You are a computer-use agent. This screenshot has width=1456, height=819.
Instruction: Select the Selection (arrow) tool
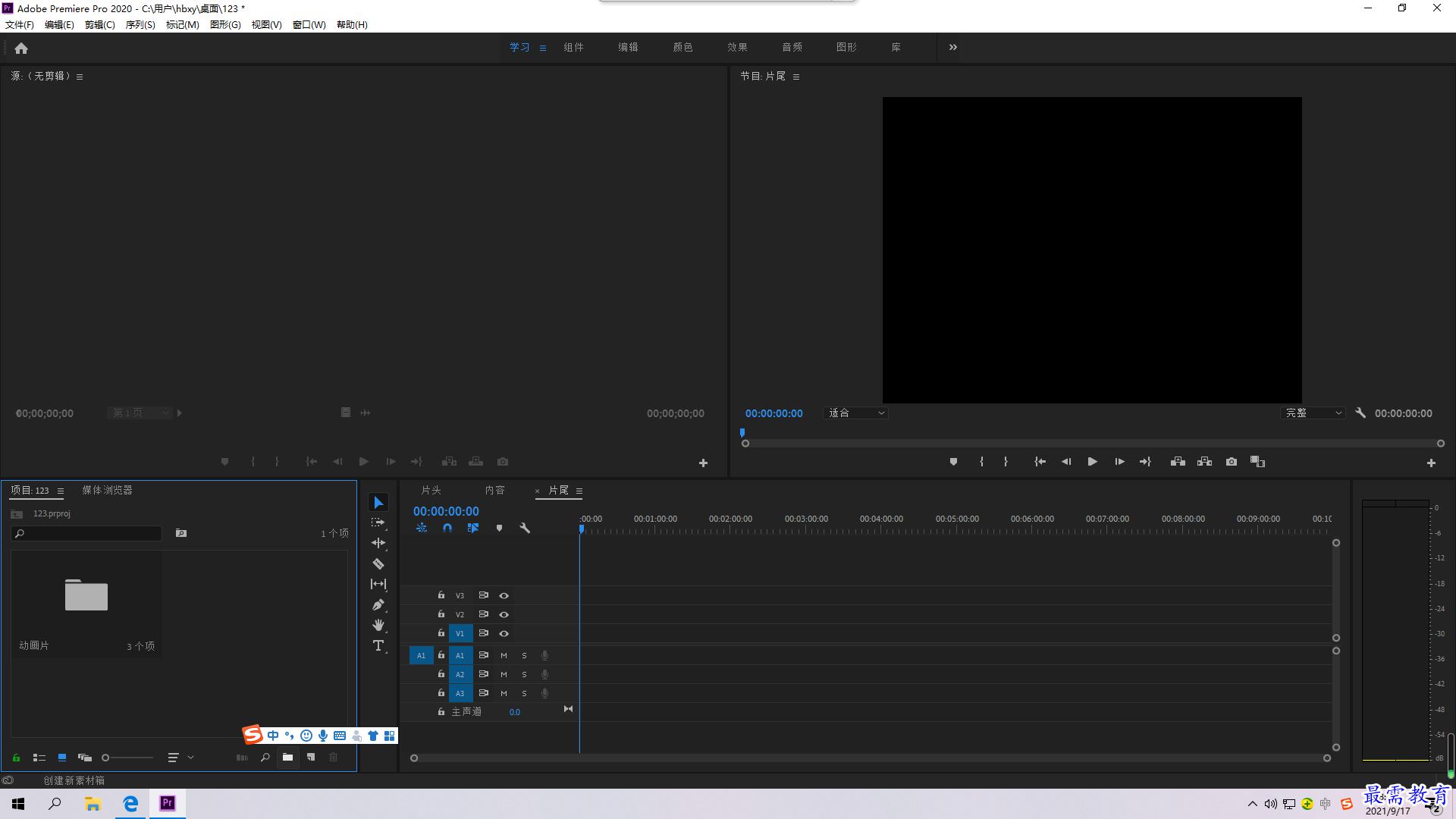pyautogui.click(x=378, y=503)
